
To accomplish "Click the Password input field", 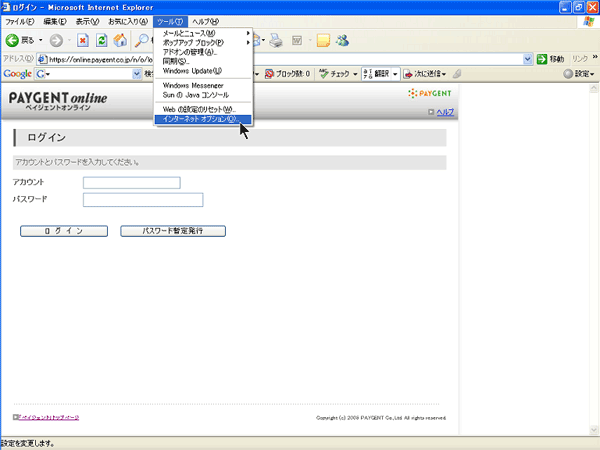I will (143, 200).
